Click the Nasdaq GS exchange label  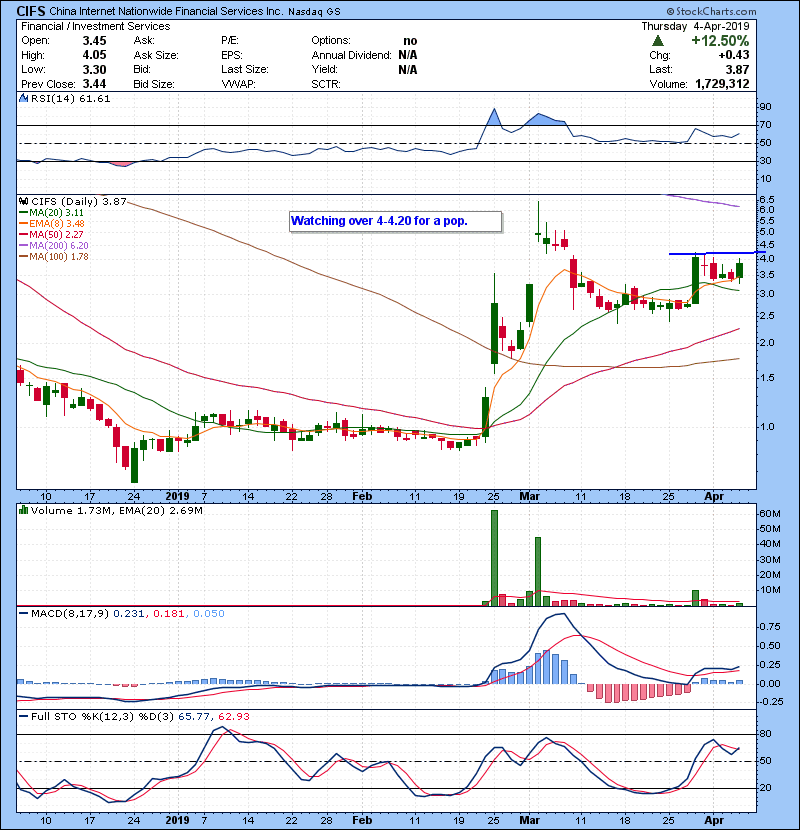314,12
